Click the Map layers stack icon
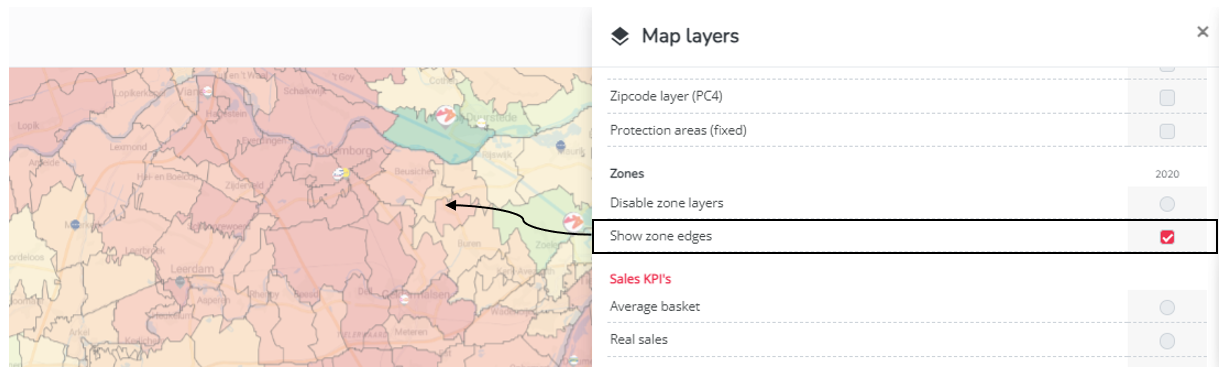Screen dimensions: 1228x377 coord(620,37)
